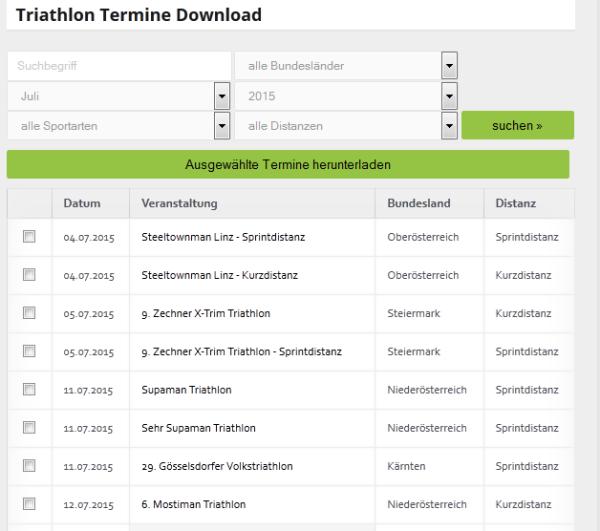The width and height of the screenshot is (600, 531).
Task: Check the 9. Zechner X-Trim Triathlon - Sprintdistanz row
Action: point(29,351)
